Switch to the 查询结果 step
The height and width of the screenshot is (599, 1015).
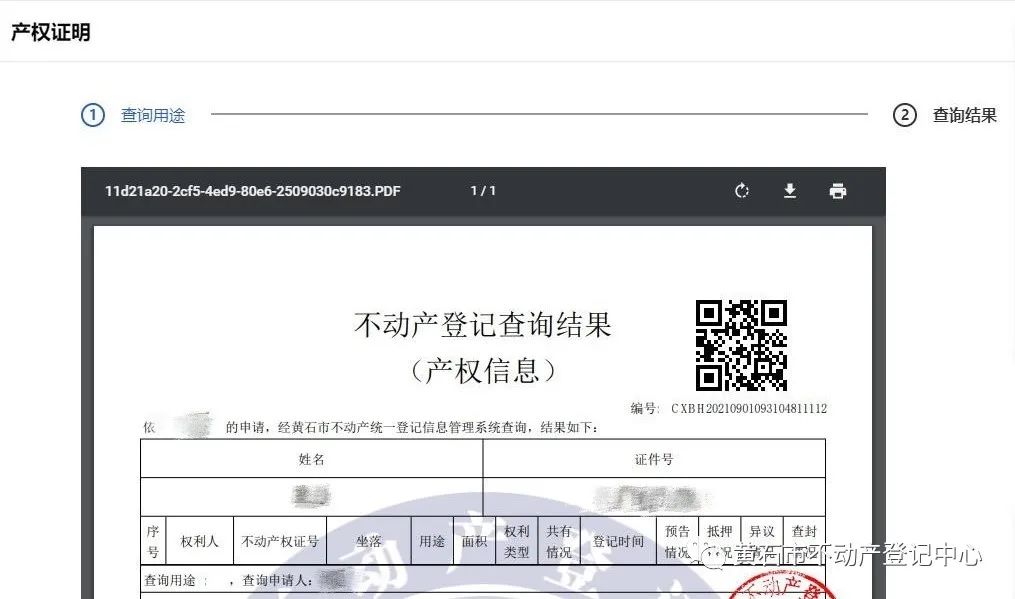click(964, 115)
